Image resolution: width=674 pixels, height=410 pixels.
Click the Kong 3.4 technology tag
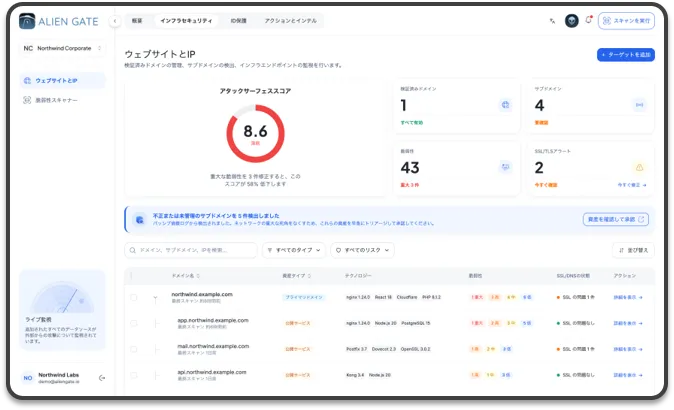click(x=355, y=375)
